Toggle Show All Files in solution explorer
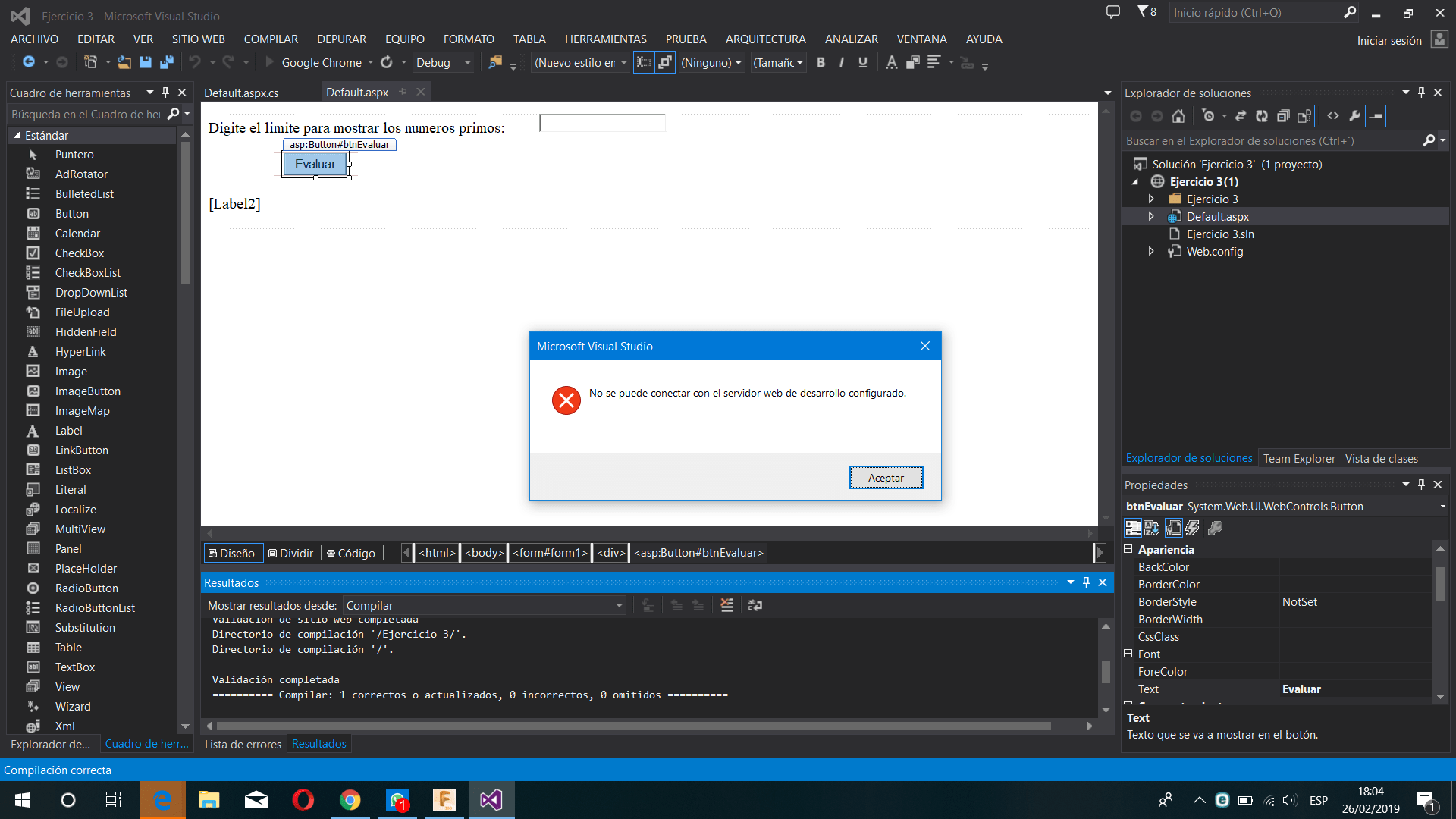The height and width of the screenshot is (819, 1456). (1304, 116)
